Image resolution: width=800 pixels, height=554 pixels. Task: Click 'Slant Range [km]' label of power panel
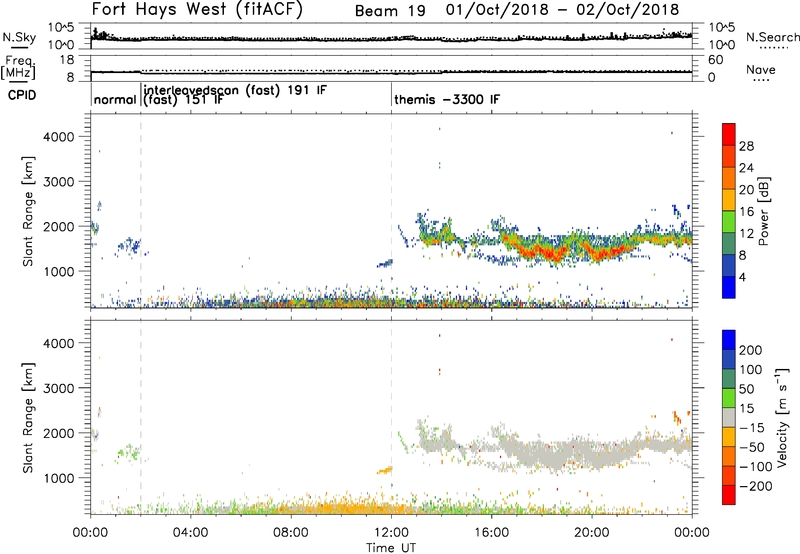tap(28, 211)
